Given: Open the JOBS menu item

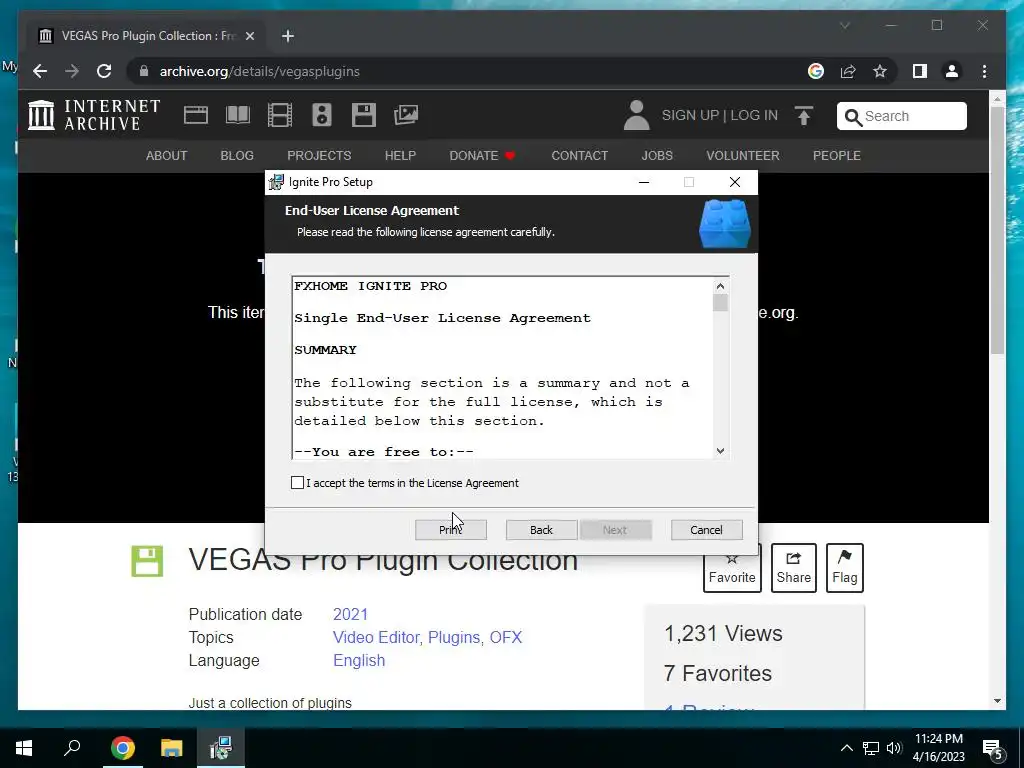Looking at the screenshot, I should 657,155.
